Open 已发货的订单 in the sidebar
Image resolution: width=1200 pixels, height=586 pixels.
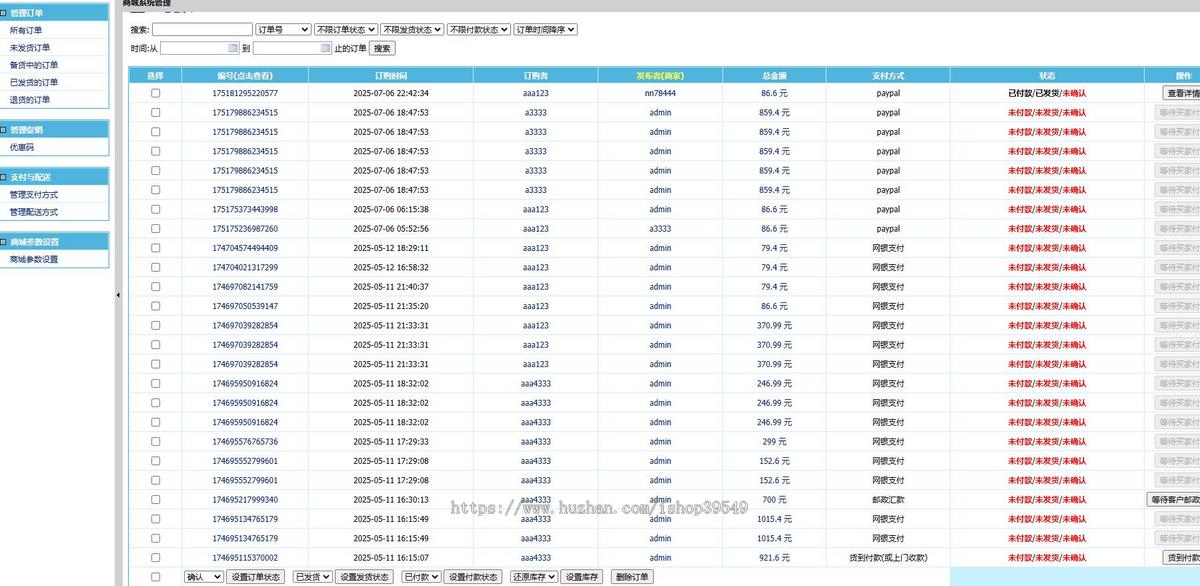(x=34, y=82)
